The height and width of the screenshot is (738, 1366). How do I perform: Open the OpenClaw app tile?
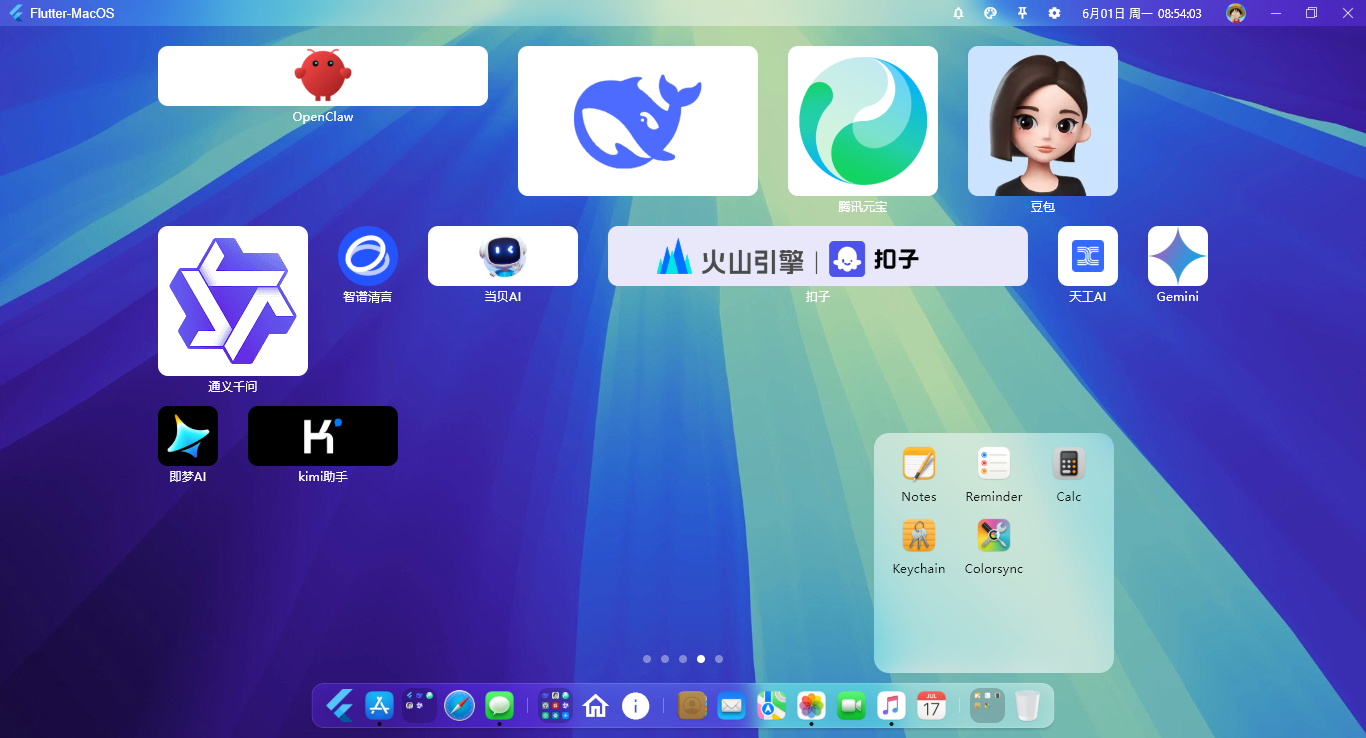coord(323,76)
